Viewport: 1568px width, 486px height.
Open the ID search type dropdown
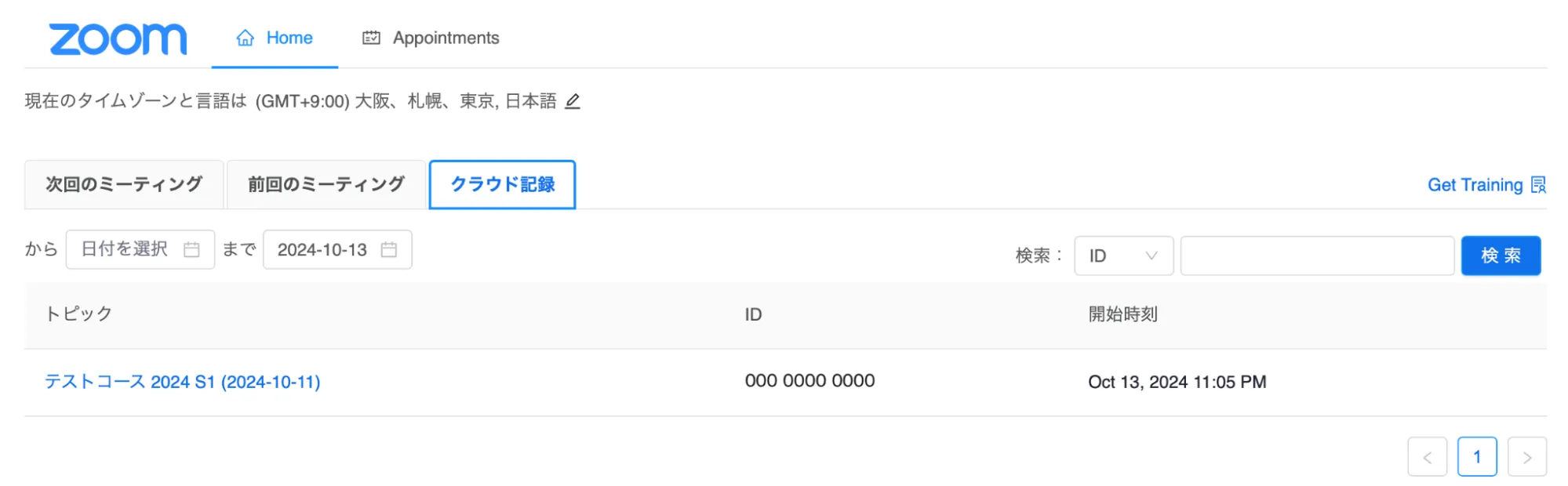(1122, 256)
